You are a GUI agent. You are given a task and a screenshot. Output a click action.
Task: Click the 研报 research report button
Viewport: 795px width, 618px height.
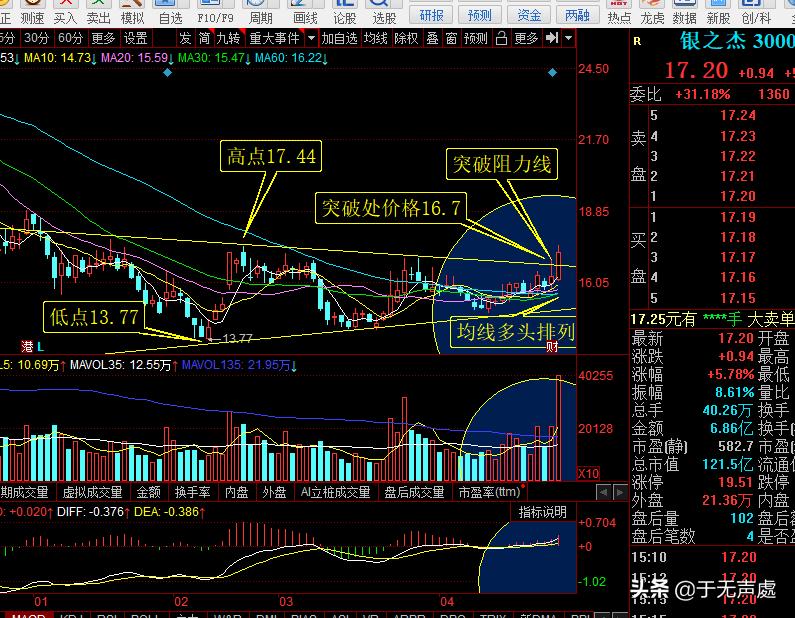(x=431, y=15)
